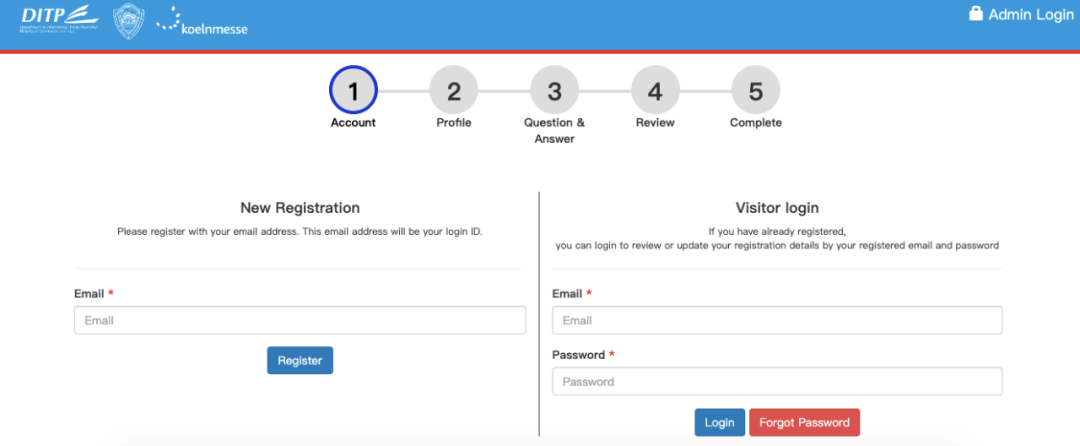Go to step 2 circle
The height and width of the screenshot is (446, 1080).
pos(454,91)
